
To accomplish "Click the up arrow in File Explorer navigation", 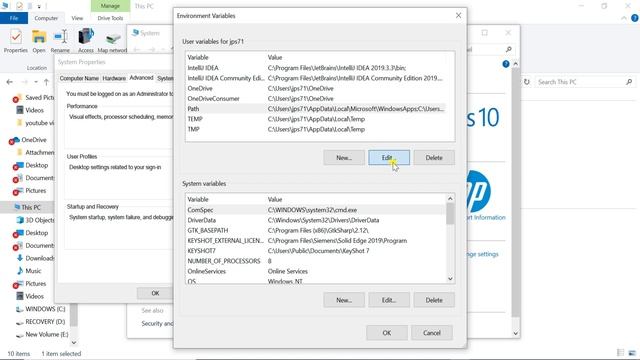I will [47, 82].
